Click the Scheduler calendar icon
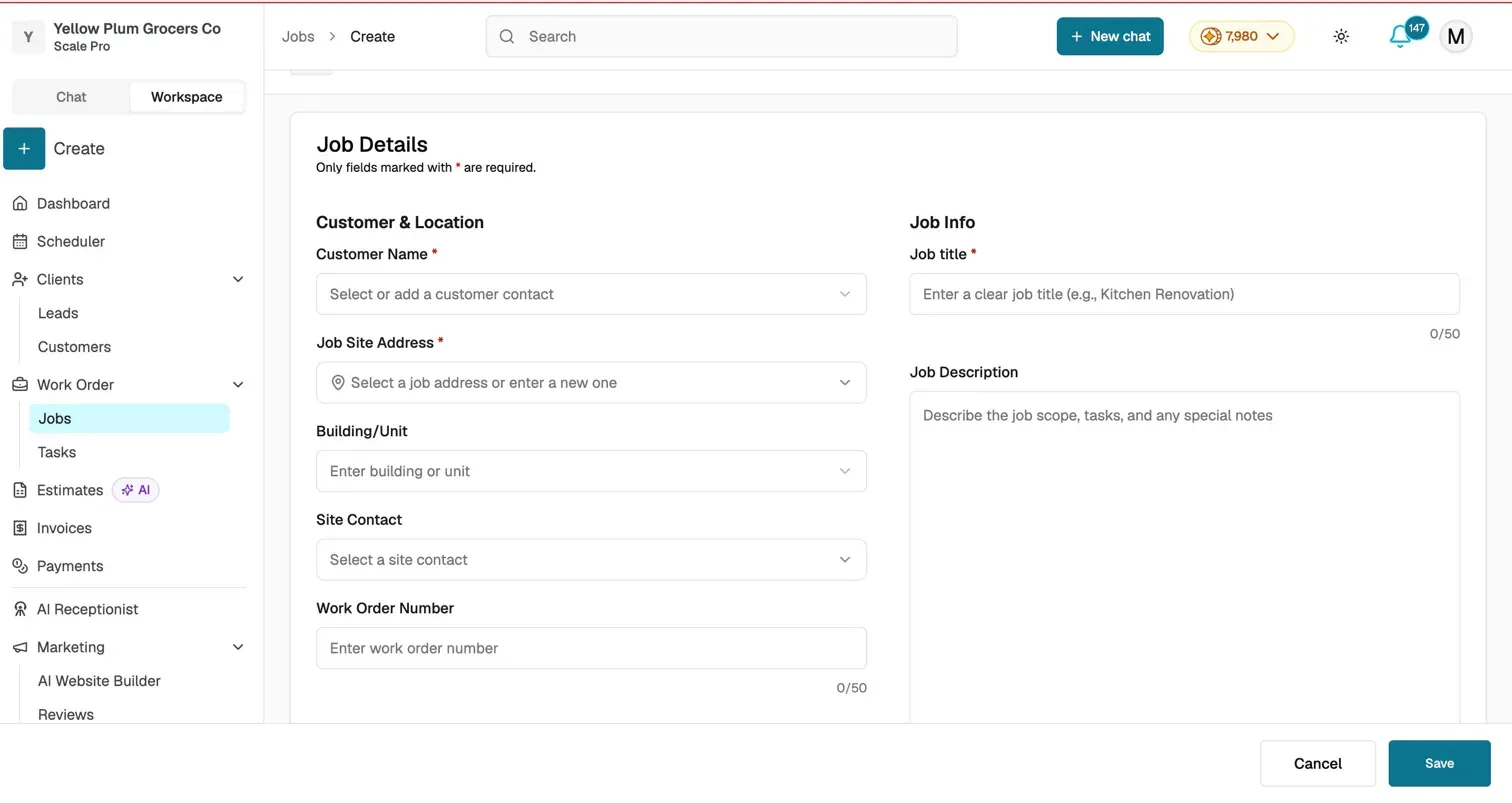This screenshot has width=1512, height=803. click(x=20, y=242)
